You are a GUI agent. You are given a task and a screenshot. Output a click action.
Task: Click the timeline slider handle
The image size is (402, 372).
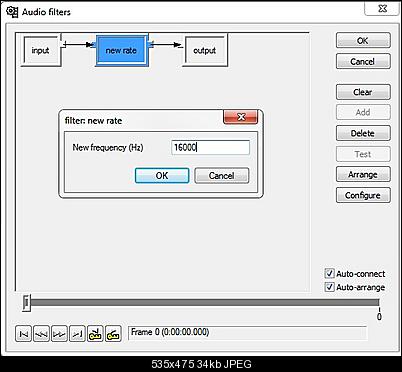(26, 303)
